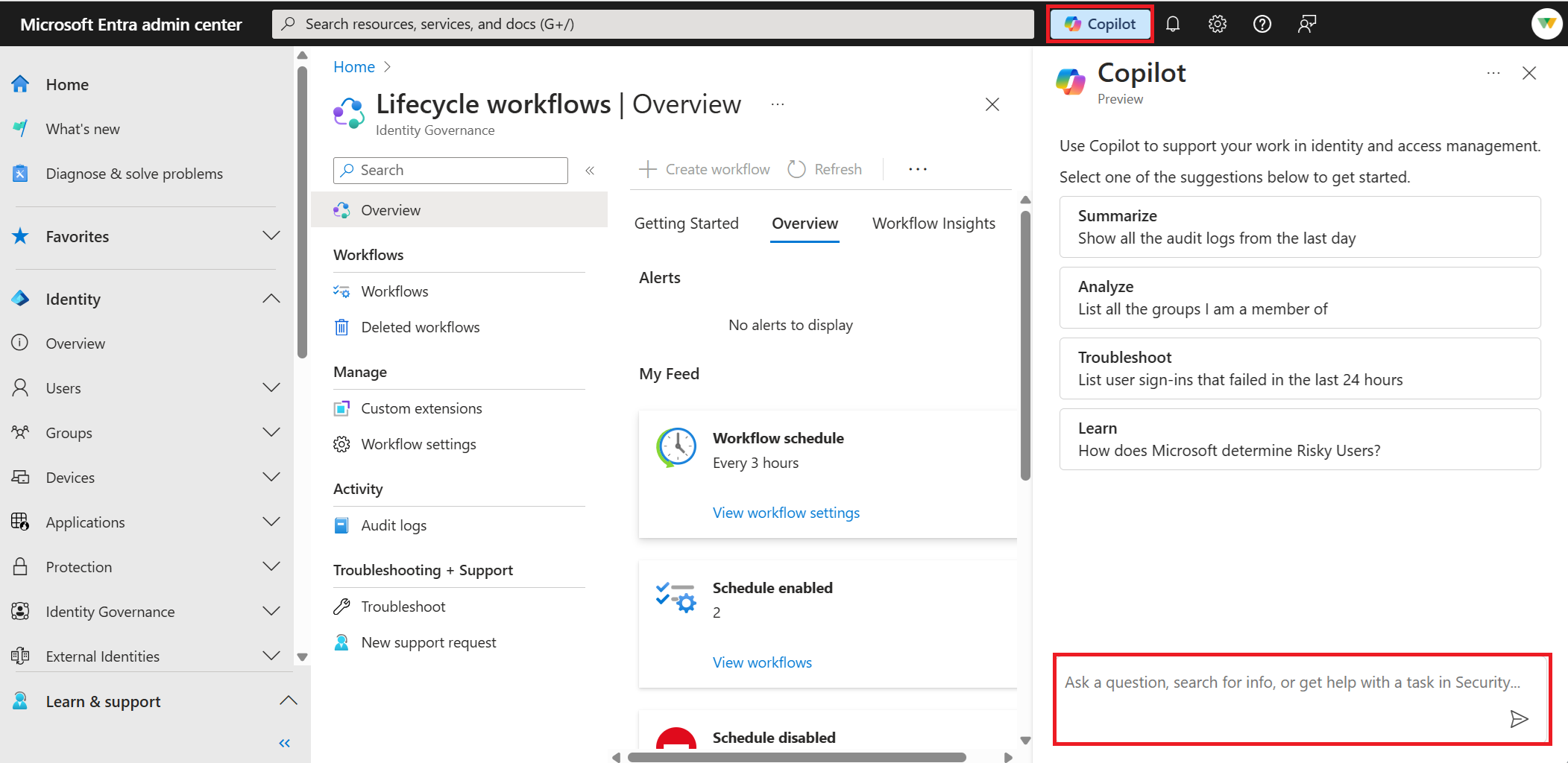The height and width of the screenshot is (763, 1568).
Task: Open notifications bell icon
Action: point(1173,24)
